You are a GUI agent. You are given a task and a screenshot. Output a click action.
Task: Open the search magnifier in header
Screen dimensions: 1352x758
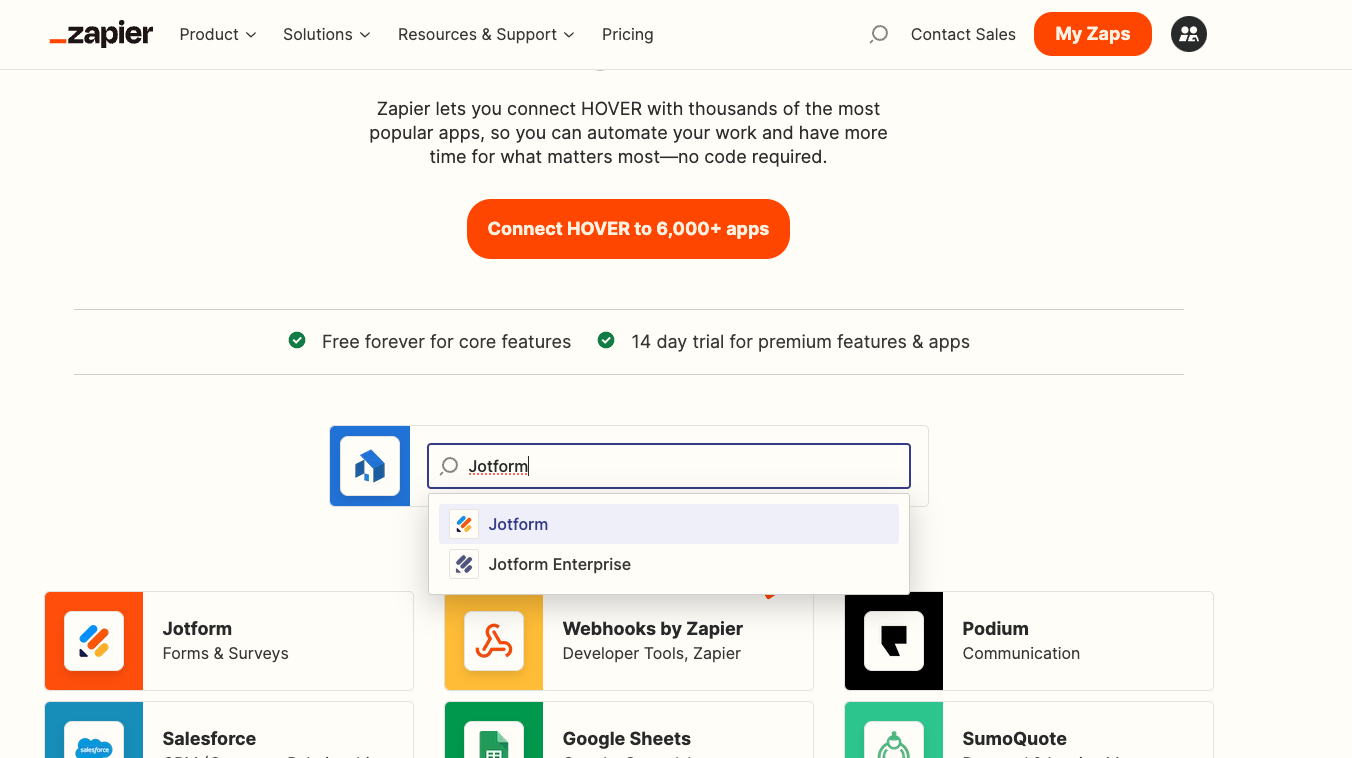tap(879, 35)
